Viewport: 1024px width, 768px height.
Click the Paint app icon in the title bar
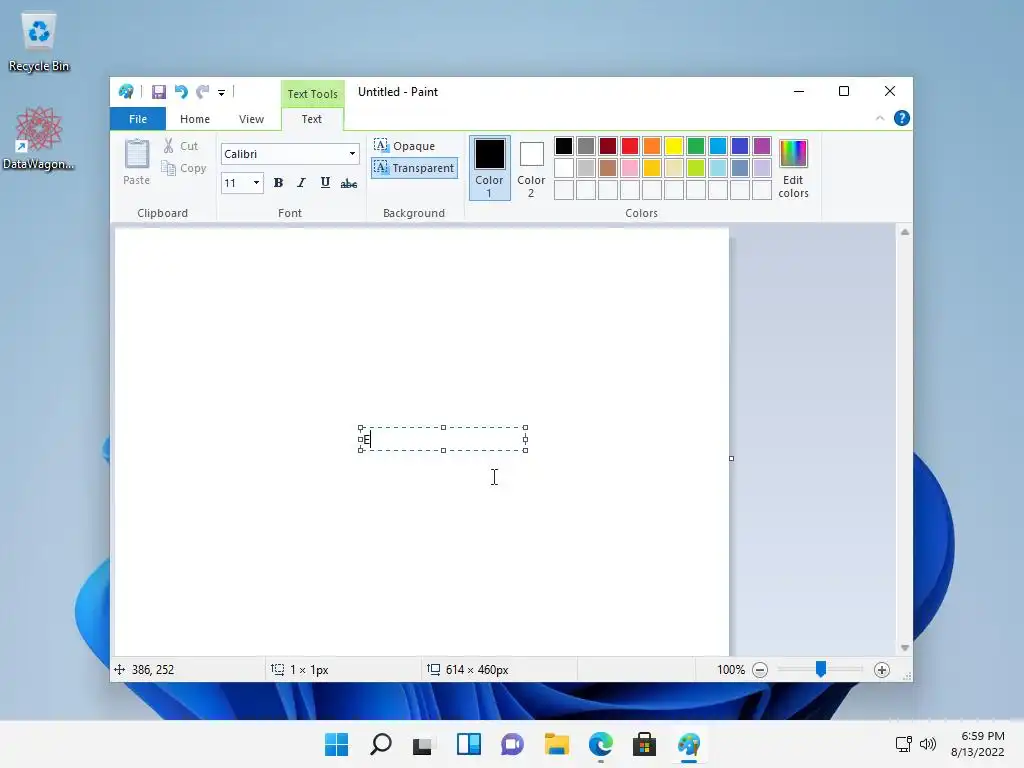coord(126,92)
